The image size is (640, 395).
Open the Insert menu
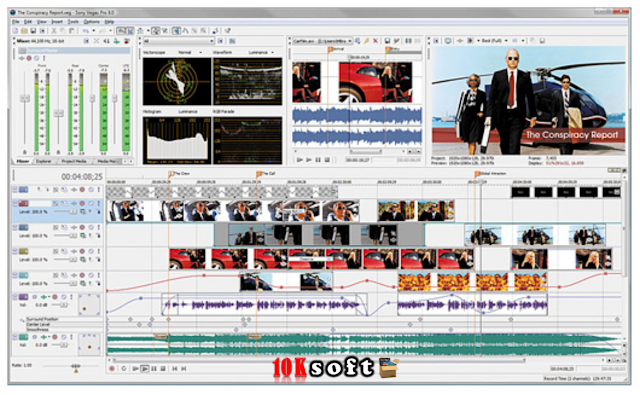coord(57,22)
